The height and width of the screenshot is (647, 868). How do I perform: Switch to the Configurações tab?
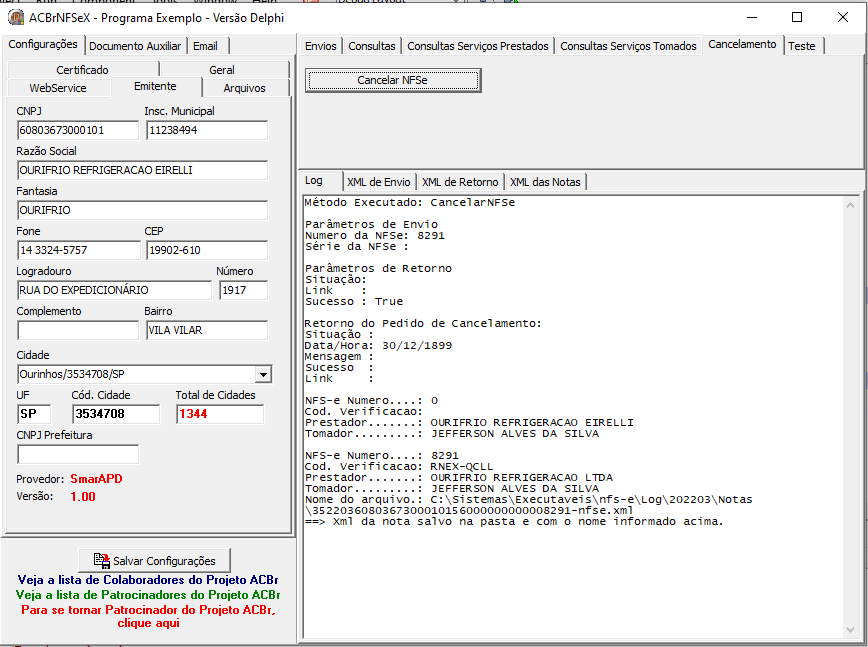point(43,44)
